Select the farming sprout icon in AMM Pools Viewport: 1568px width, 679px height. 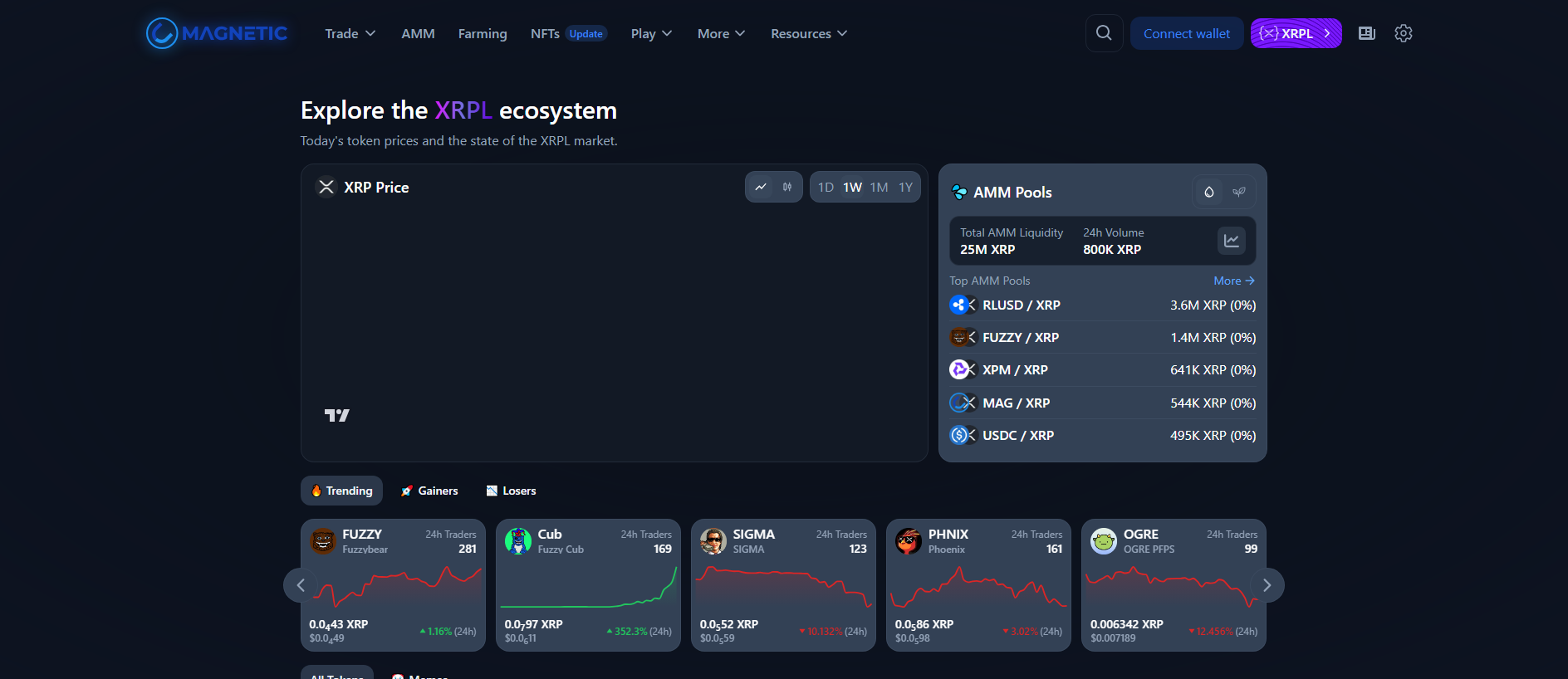coord(1239,193)
